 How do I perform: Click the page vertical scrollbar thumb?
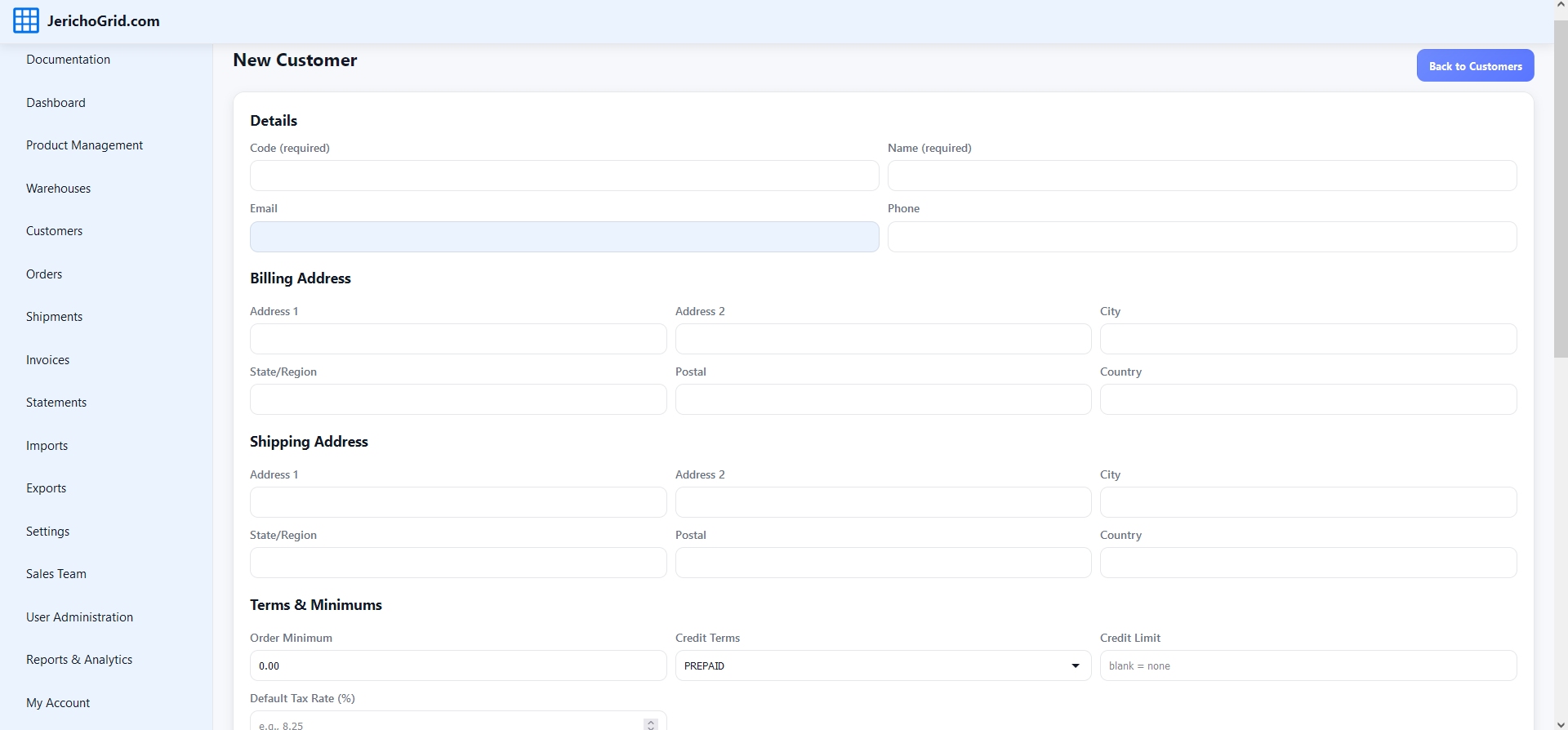pos(1560,188)
